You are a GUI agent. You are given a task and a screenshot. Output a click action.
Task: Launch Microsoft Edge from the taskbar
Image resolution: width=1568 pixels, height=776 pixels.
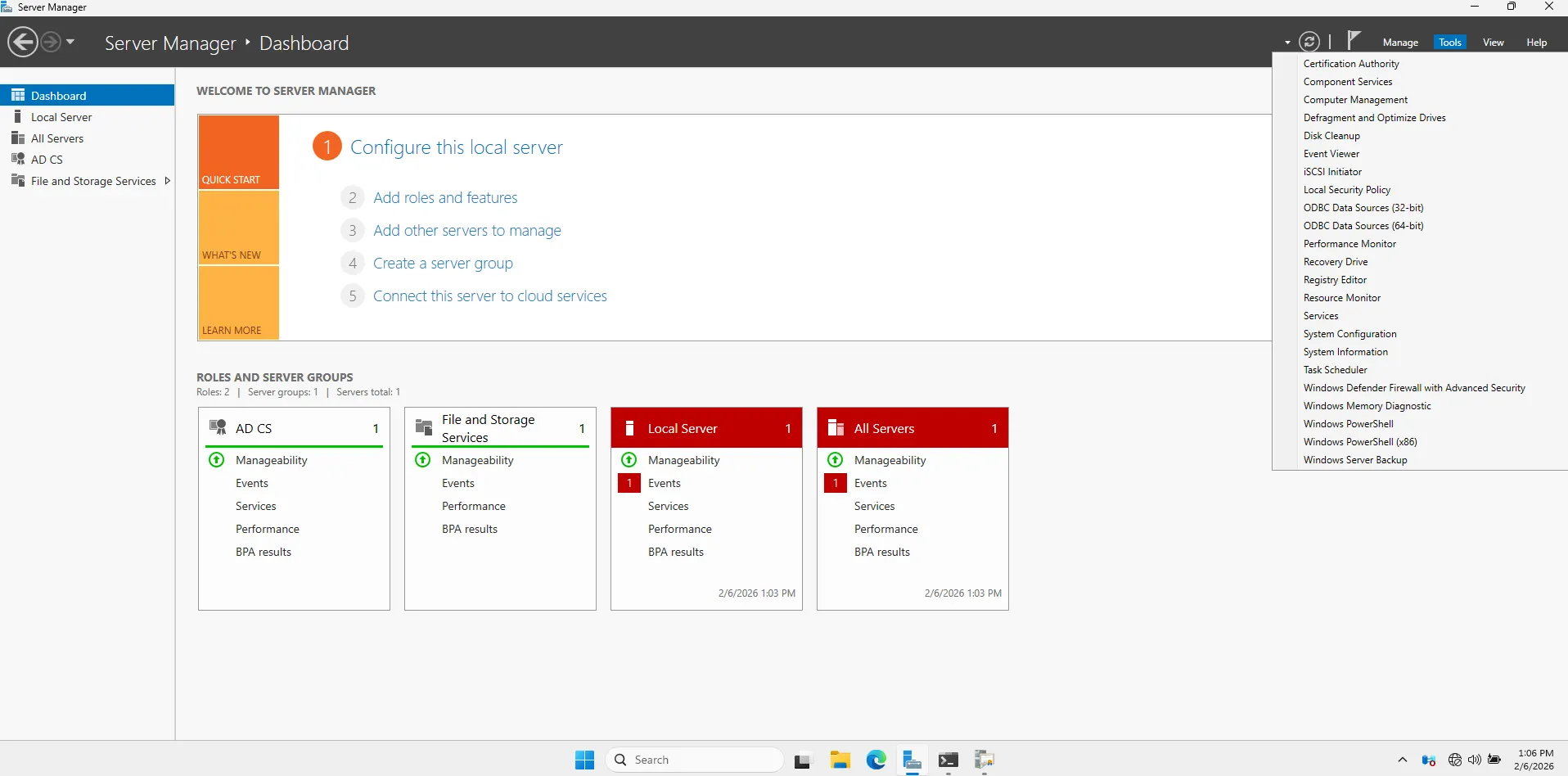click(876, 760)
